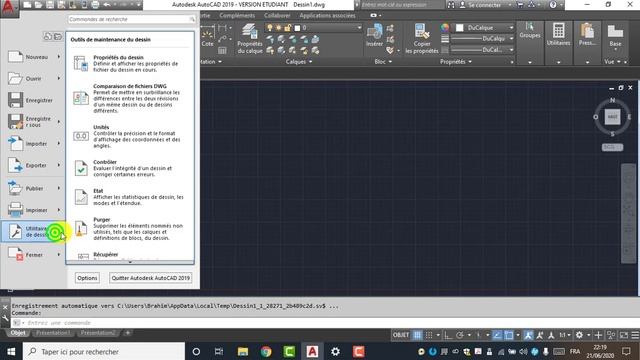Viewport: 640px width, 360px height.
Task: Run Purger to remove unused items
Action: point(130,229)
